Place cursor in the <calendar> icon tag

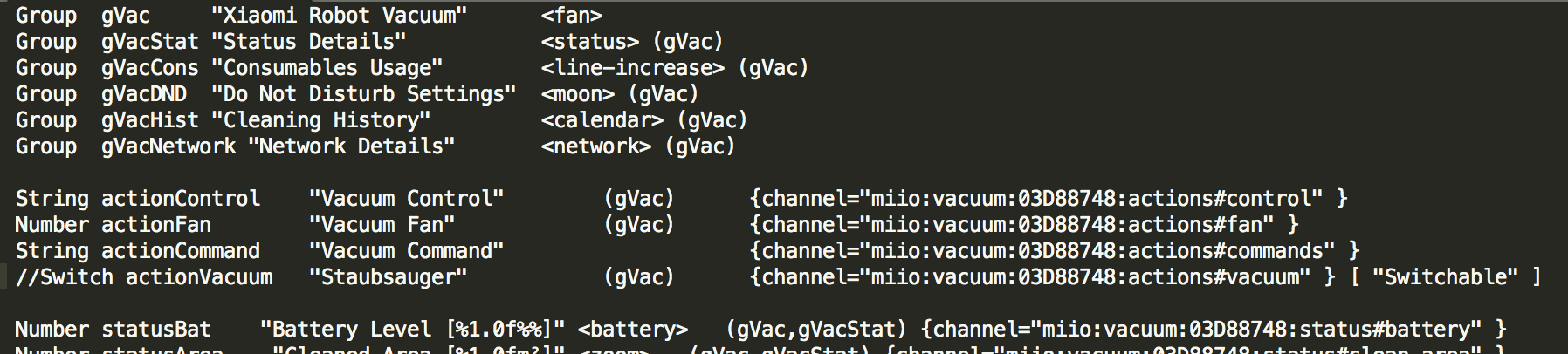coord(602,120)
